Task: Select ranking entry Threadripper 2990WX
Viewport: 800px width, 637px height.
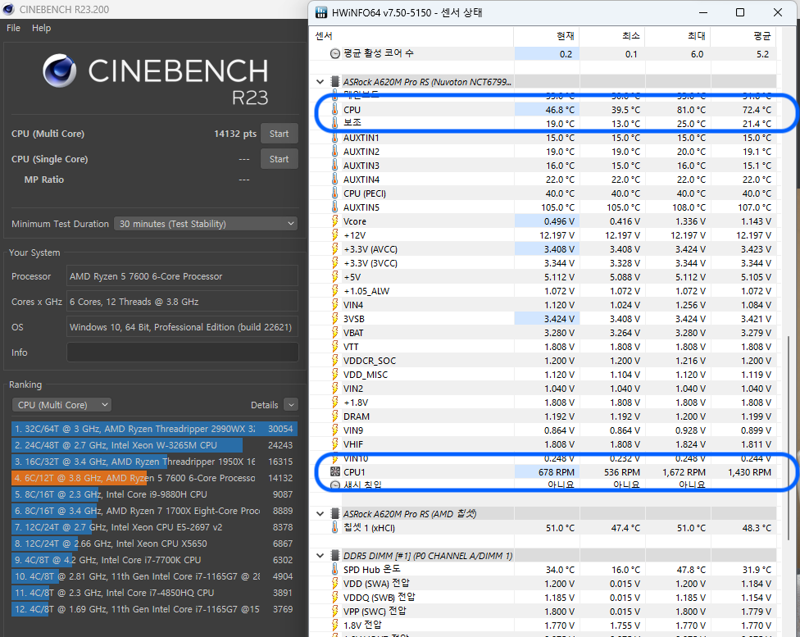Action: click(154, 429)
